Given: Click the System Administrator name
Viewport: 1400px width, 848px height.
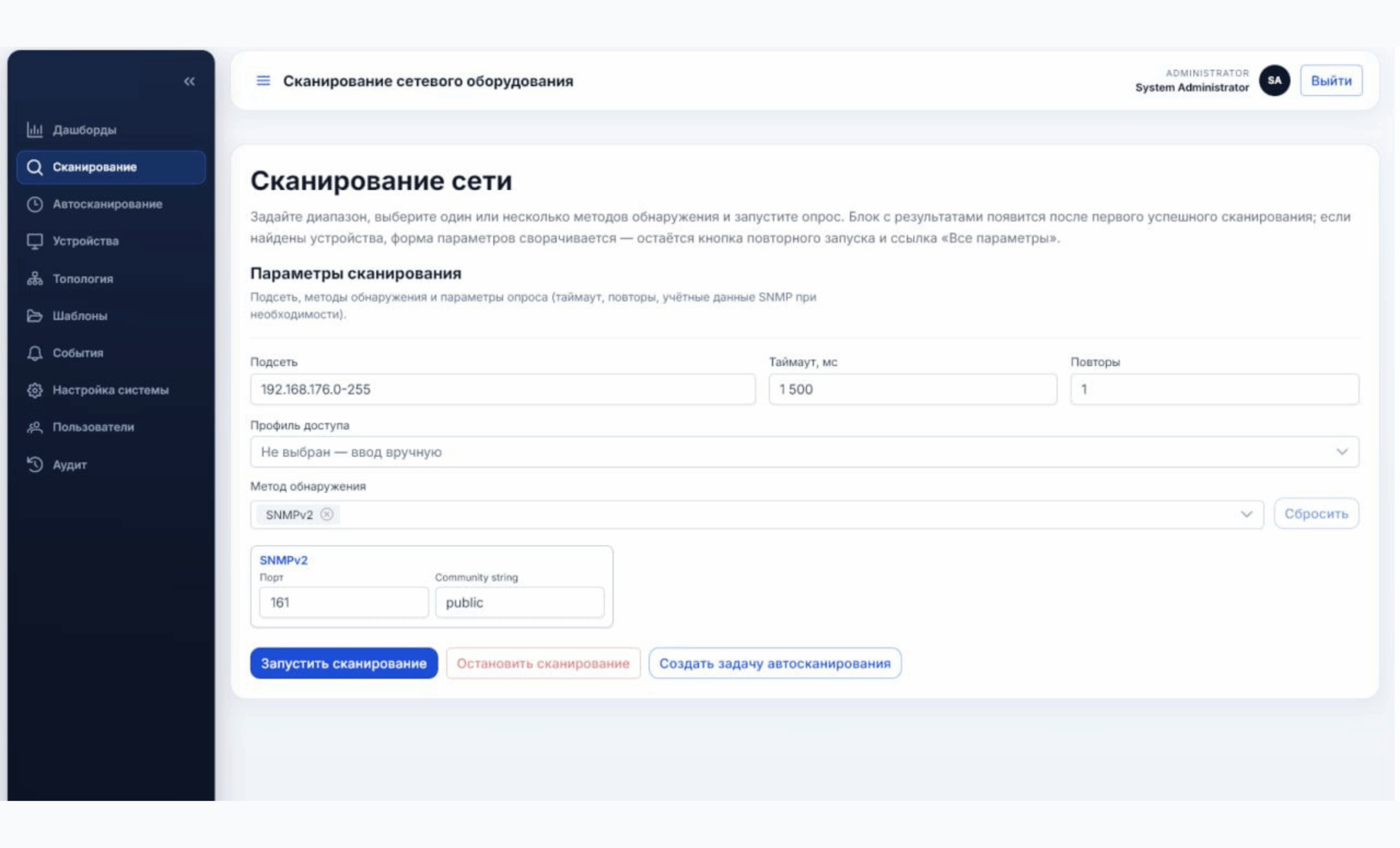Looking at the screenshot, I should click(1192, 87).
